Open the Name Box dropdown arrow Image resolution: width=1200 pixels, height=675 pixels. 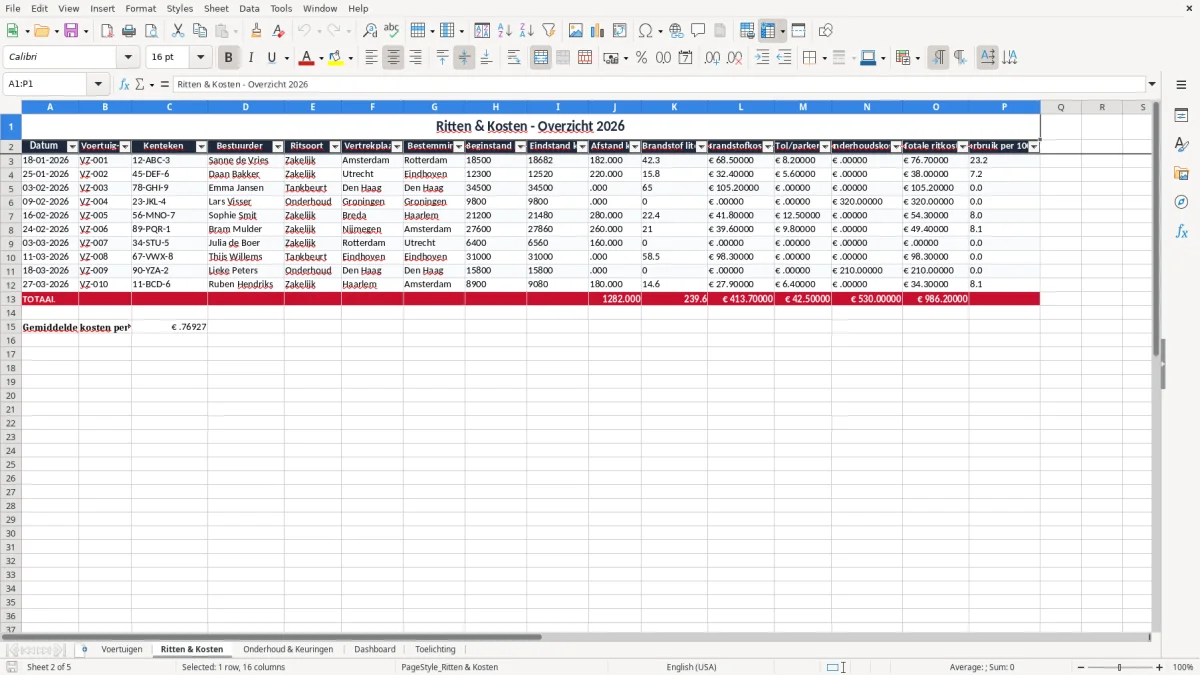point(98,84)
